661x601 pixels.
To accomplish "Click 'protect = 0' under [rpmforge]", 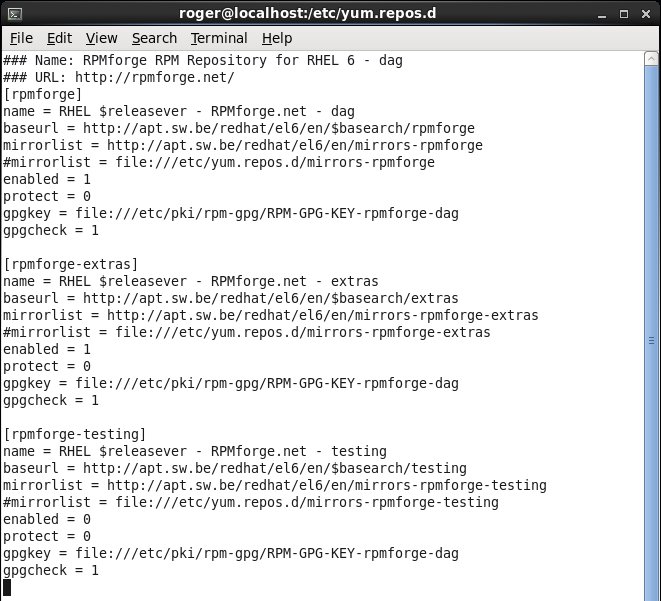I will coord(47,196).
